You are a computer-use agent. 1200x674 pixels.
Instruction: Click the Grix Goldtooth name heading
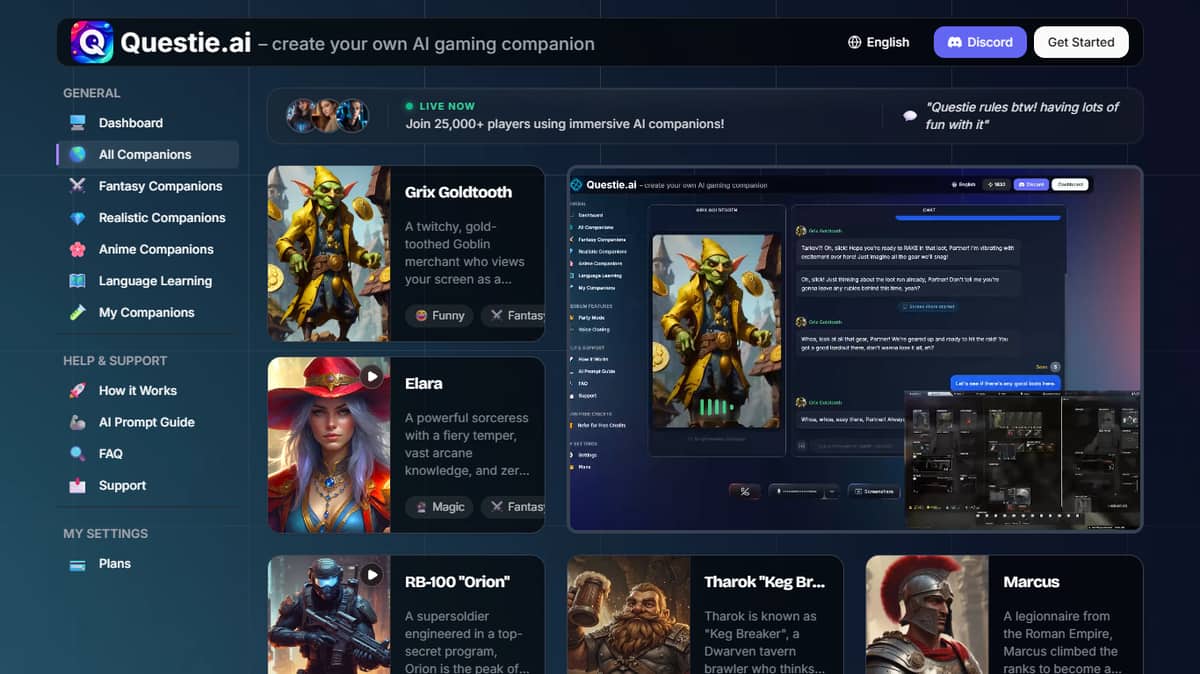(458, 192)
